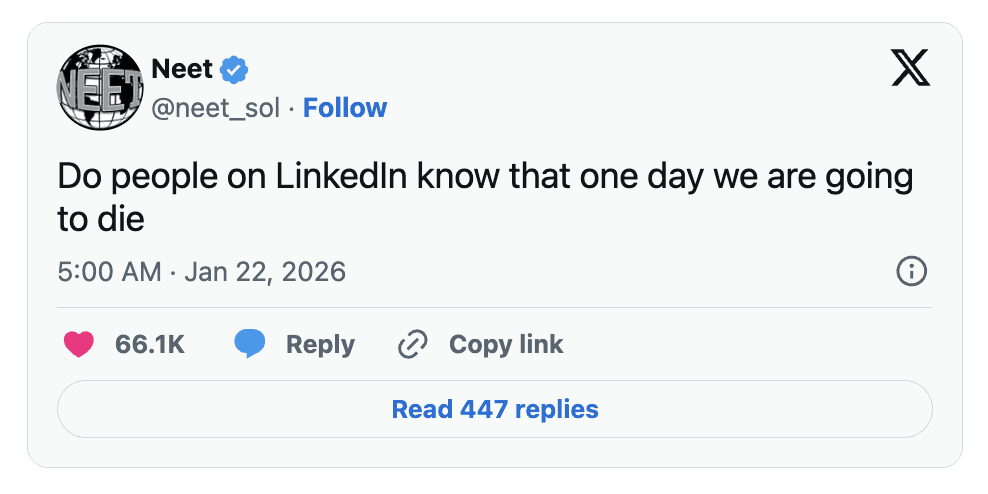Image resolution: width=988 pixels, height=494 pixels.
Task: Click the Reply text label
Action: click(x=320, y=345)
